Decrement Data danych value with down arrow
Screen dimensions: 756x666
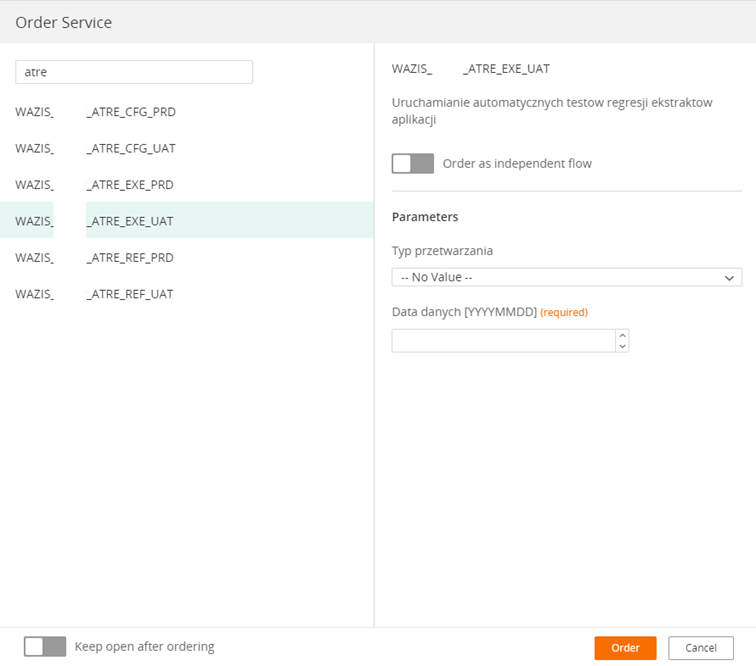[622, 346]
